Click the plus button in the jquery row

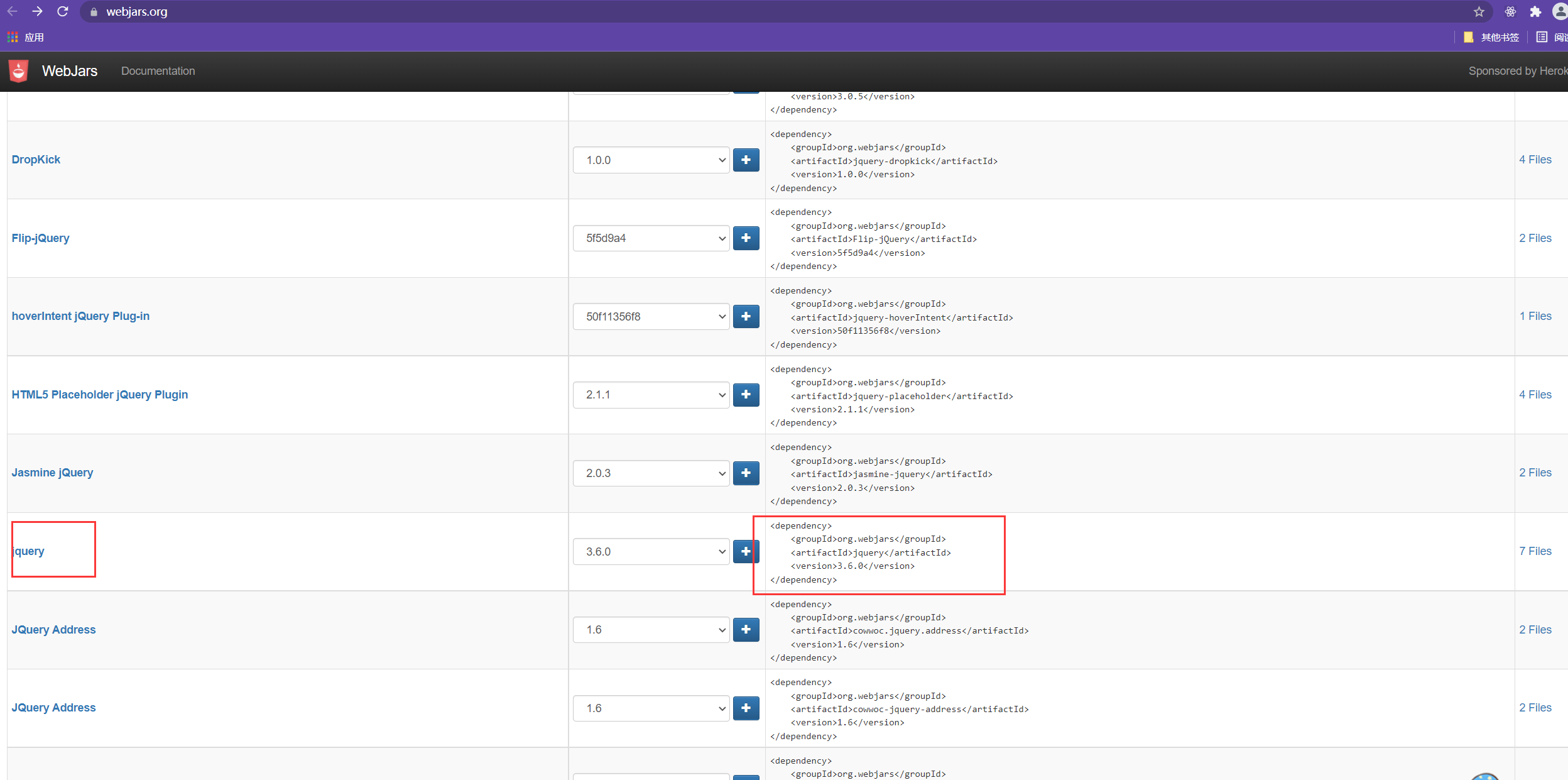tap(746, 552)
